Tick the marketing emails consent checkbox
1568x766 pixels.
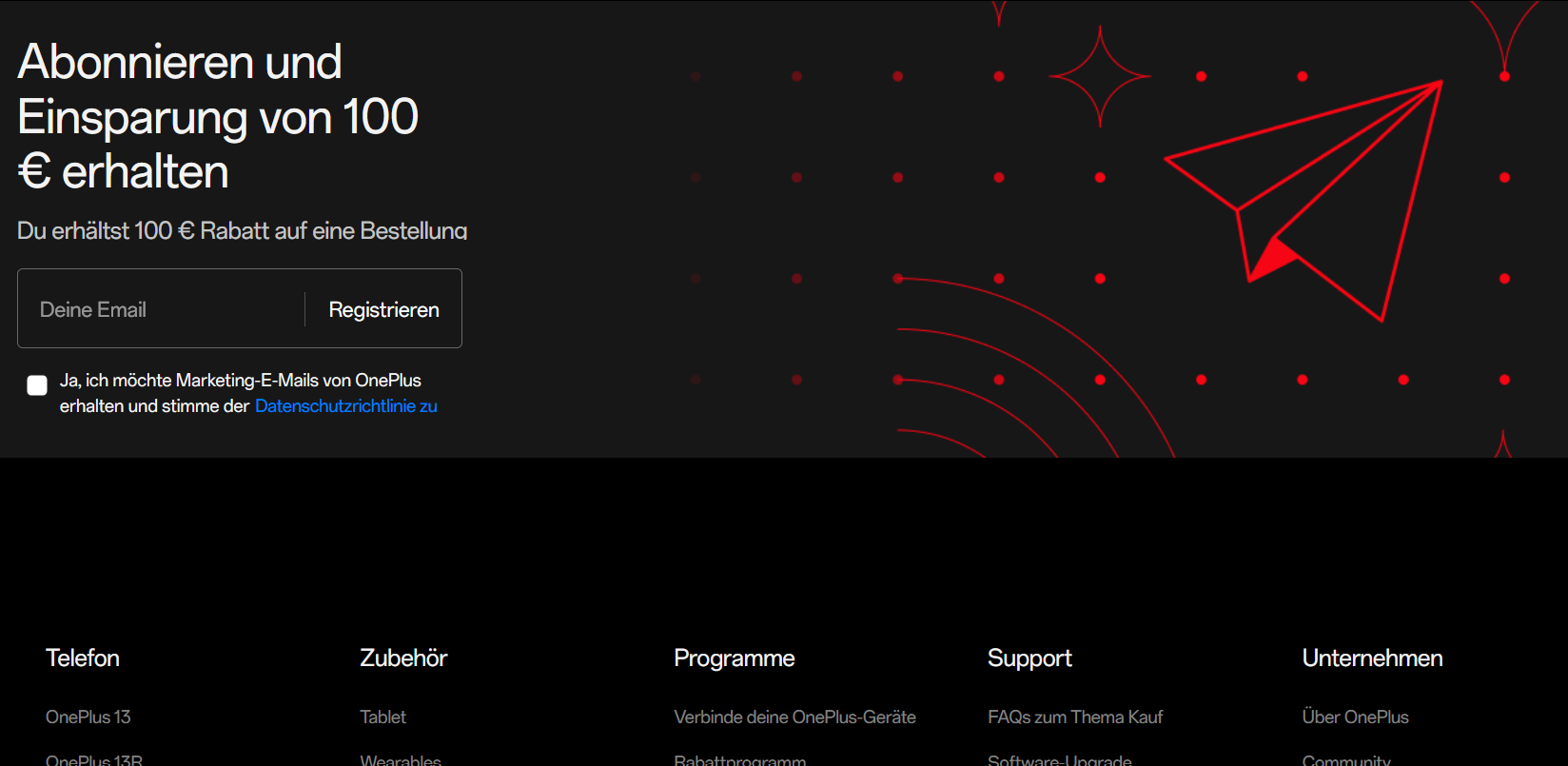tap(37, 384)
